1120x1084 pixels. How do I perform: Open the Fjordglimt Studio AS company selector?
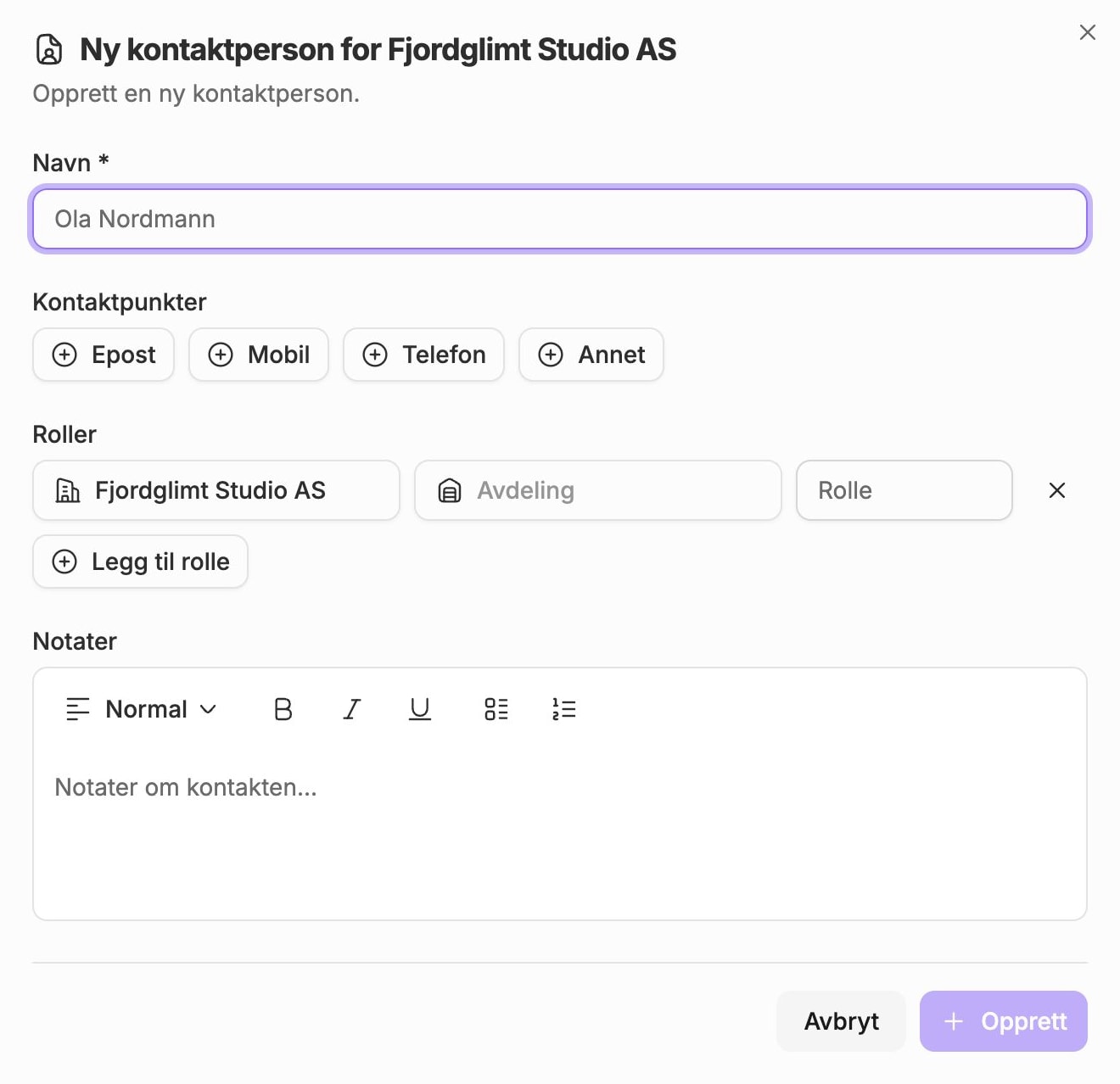pos(216,490)
